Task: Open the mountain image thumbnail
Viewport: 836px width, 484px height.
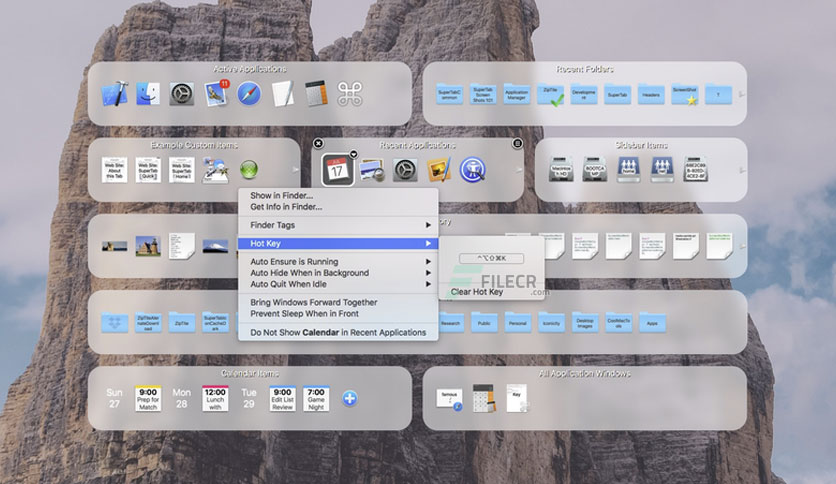Action: (x=215, y=246)
